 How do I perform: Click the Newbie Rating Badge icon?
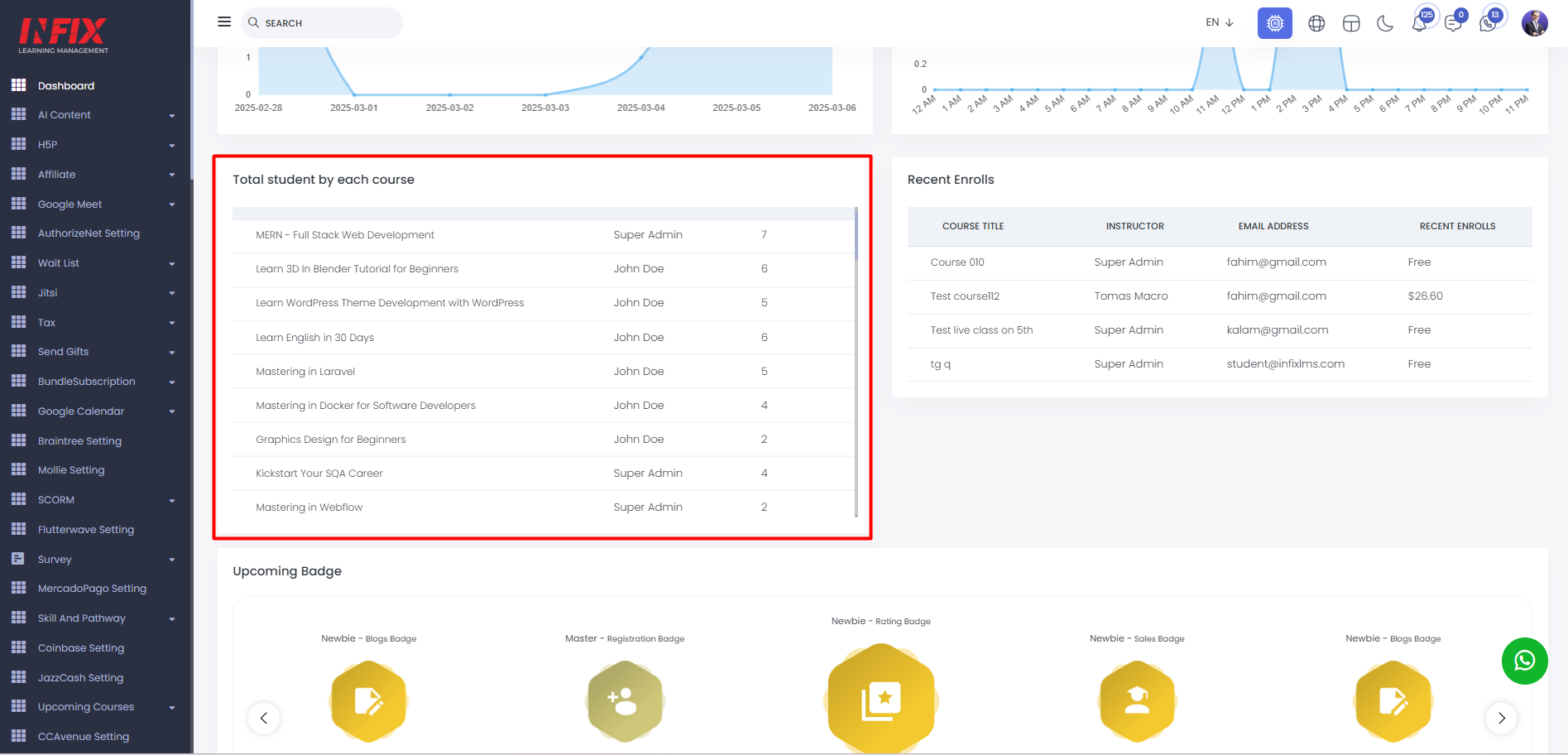[881, 700]
